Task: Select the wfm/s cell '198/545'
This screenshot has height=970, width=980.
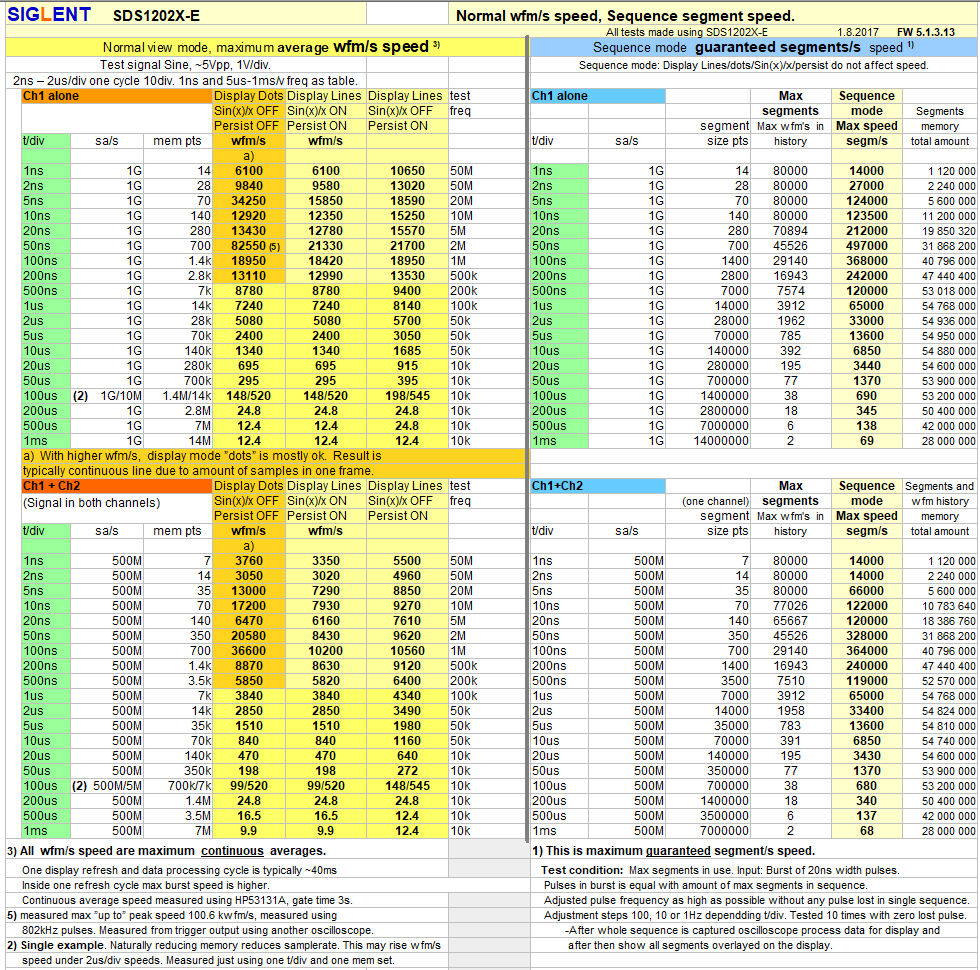Action: 407,396
